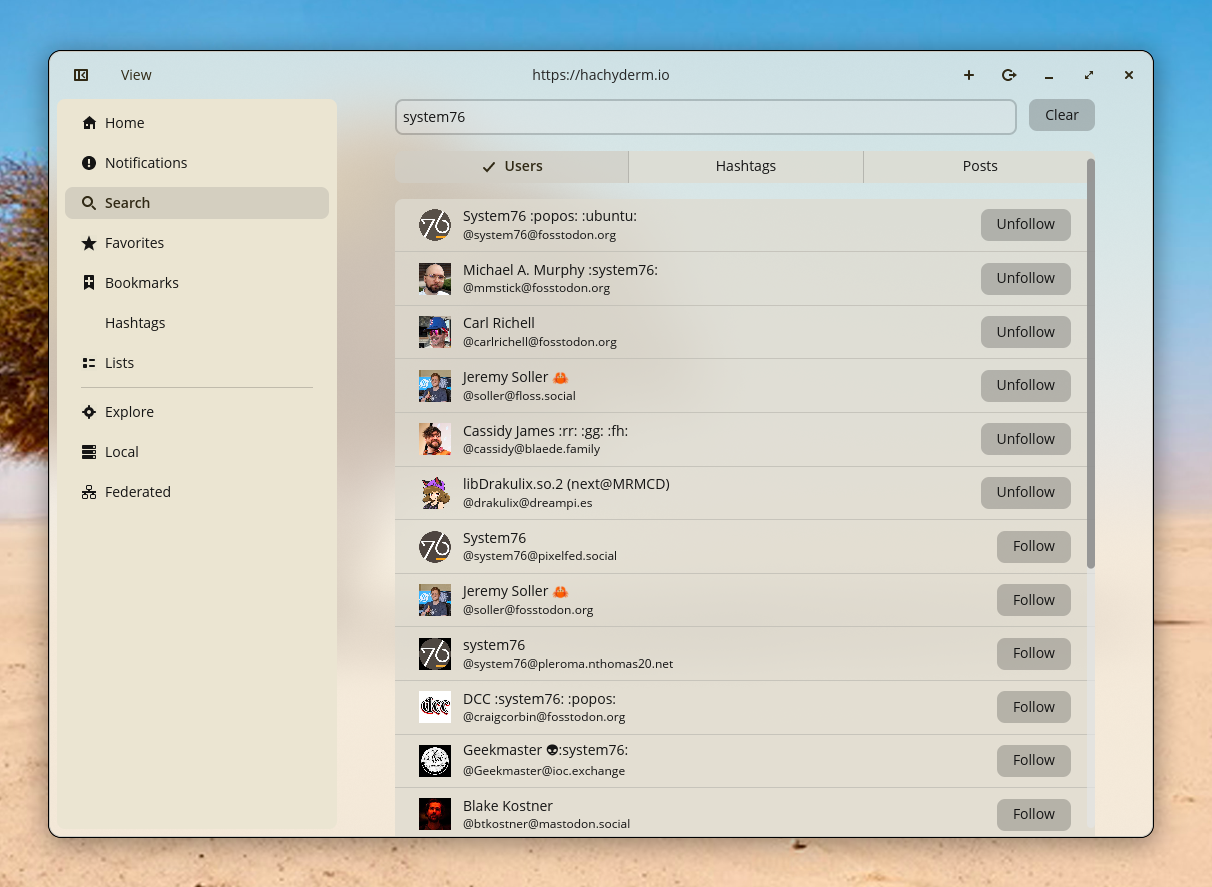Open the View menu
The height and width of the screenshot is (887, 1212).
click(x=136, y=75)
